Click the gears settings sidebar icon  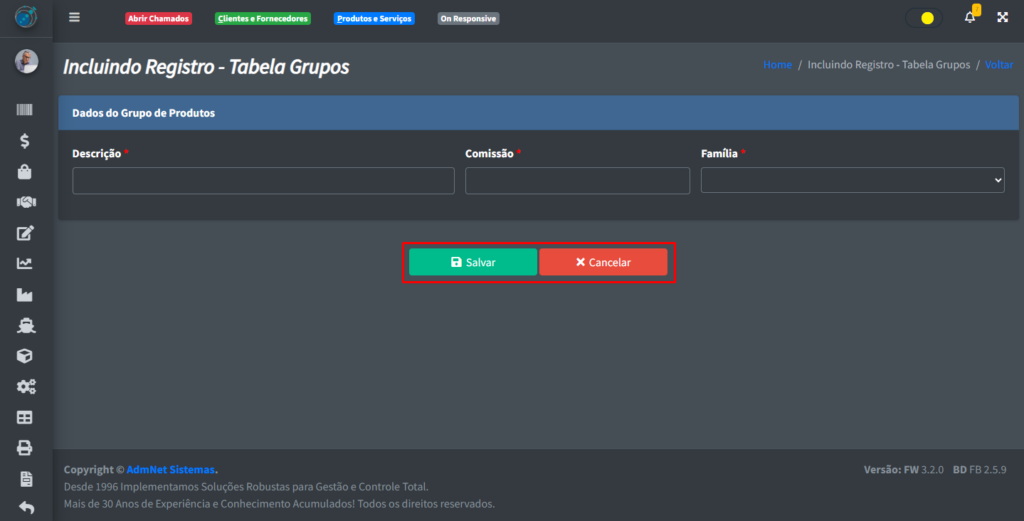(26, 386)
